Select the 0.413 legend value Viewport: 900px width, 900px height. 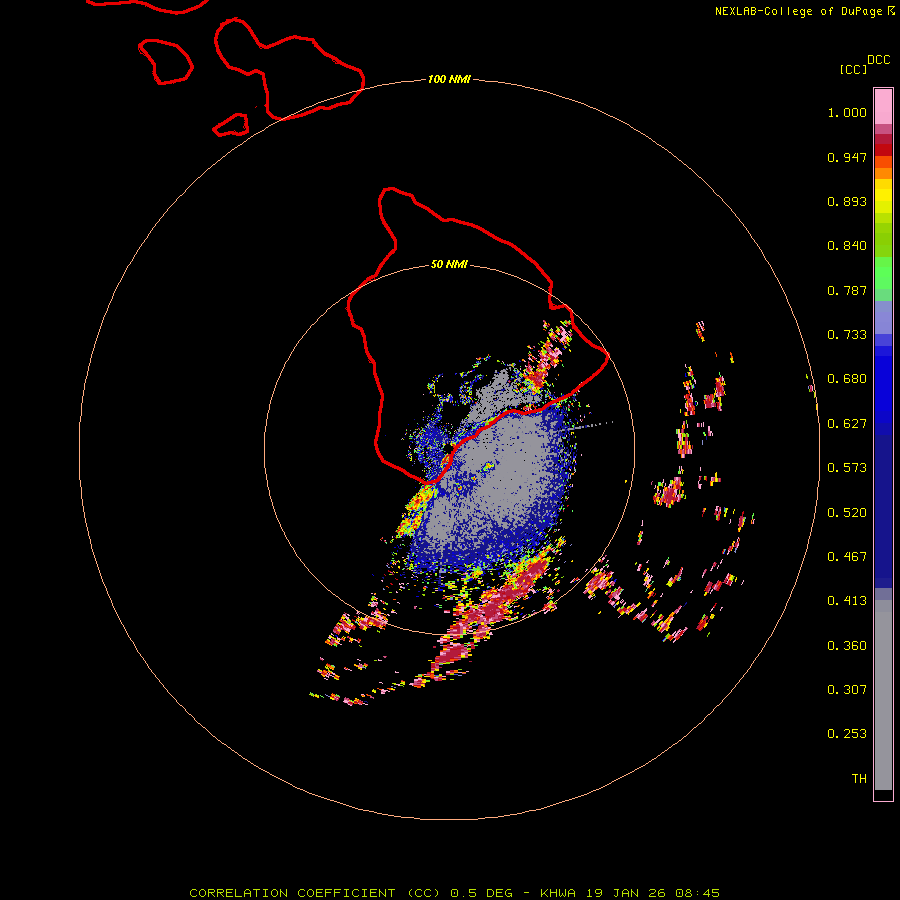tap(847, 601)
